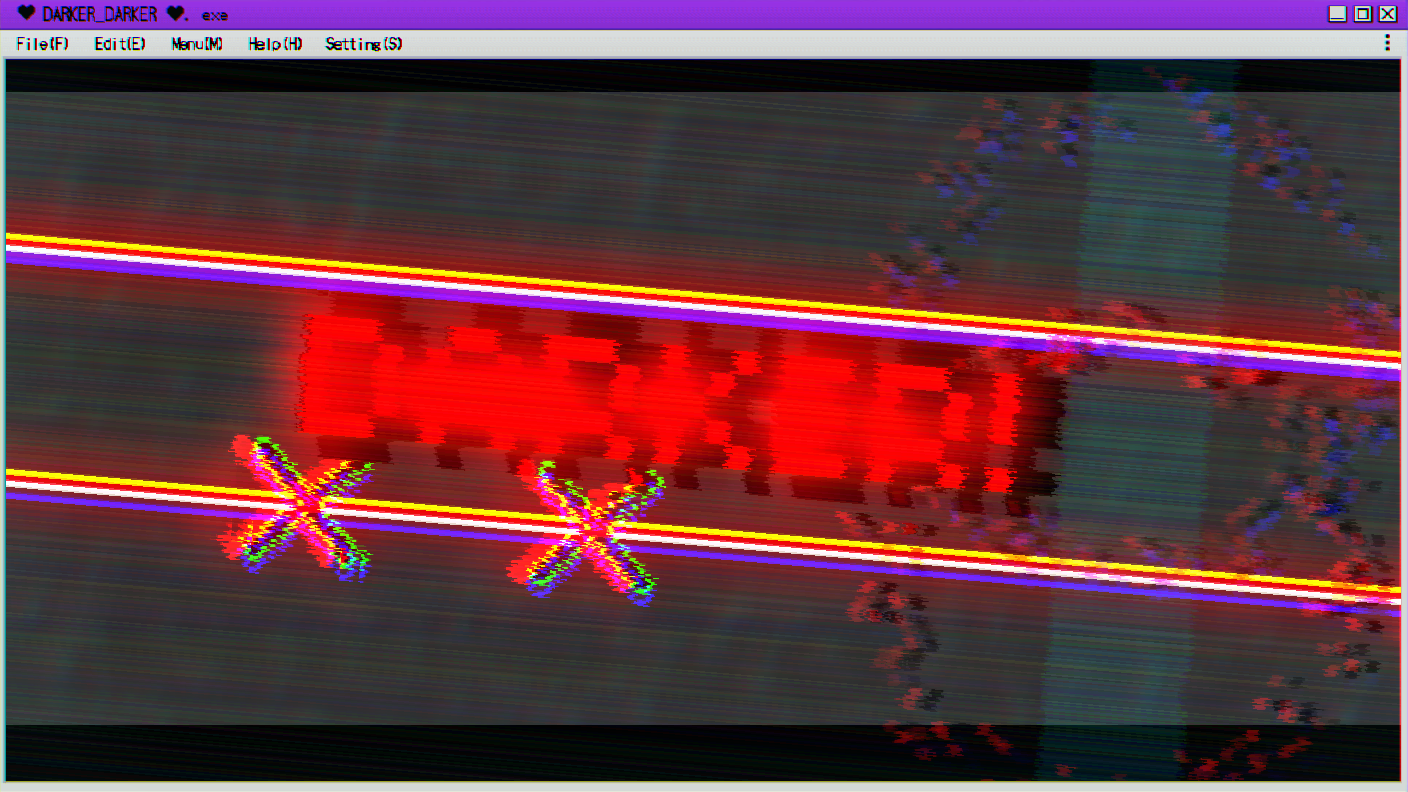Open the File(F) menu

pyautogui.click(x=43, y=44)
